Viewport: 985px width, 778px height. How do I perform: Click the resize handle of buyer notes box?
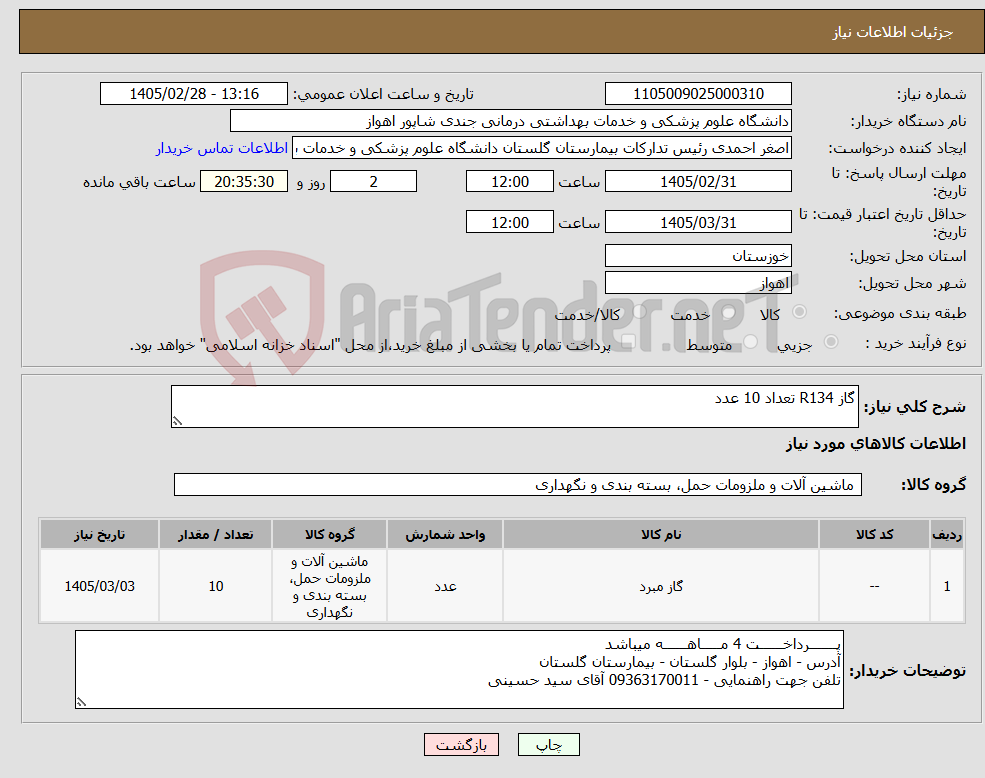click(81, 703)
